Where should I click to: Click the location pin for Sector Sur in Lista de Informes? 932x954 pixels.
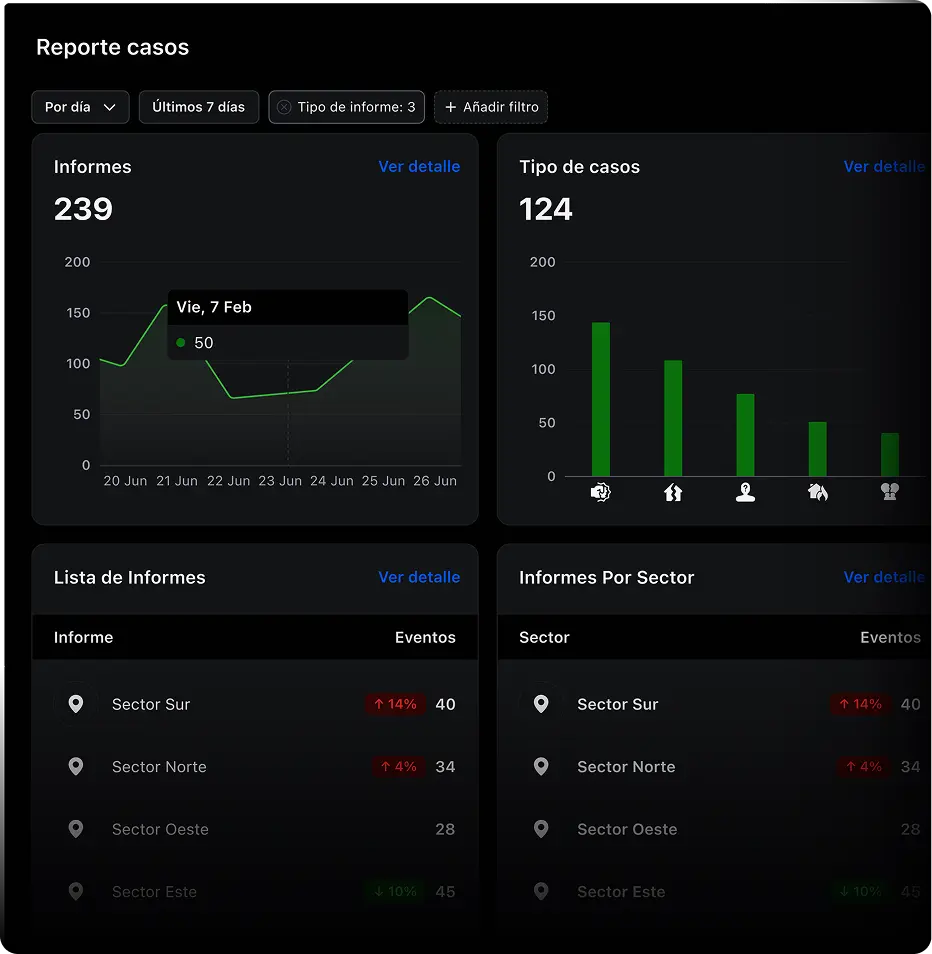click(x=75, y=704)
